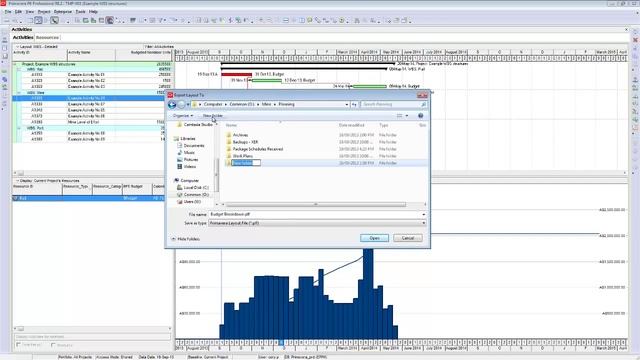The image size is (640, 360).
Task: Open Package Schedules Received folder
Action: [258, 149]
